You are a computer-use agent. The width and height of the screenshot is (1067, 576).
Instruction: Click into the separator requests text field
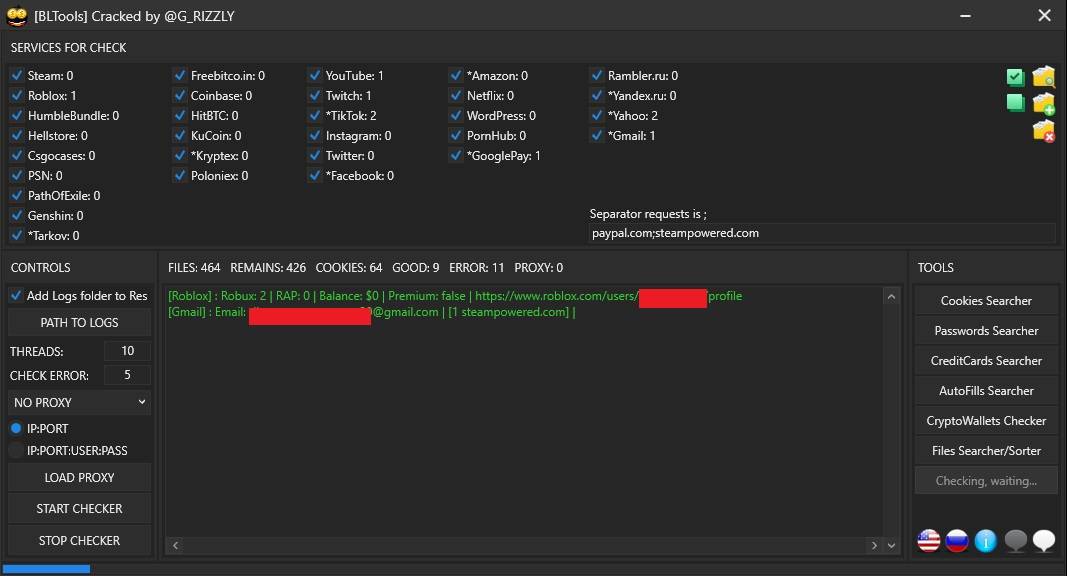coord(822,233)
